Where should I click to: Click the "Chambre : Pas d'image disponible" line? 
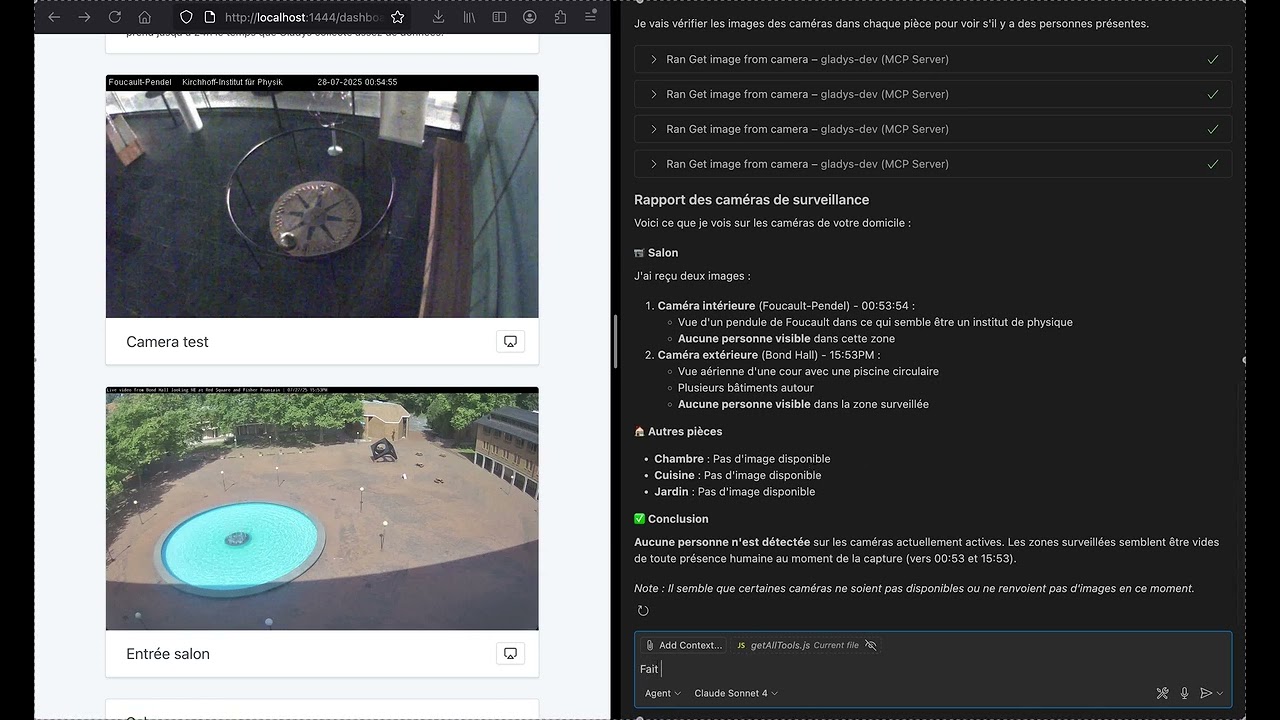coord(742,459)
